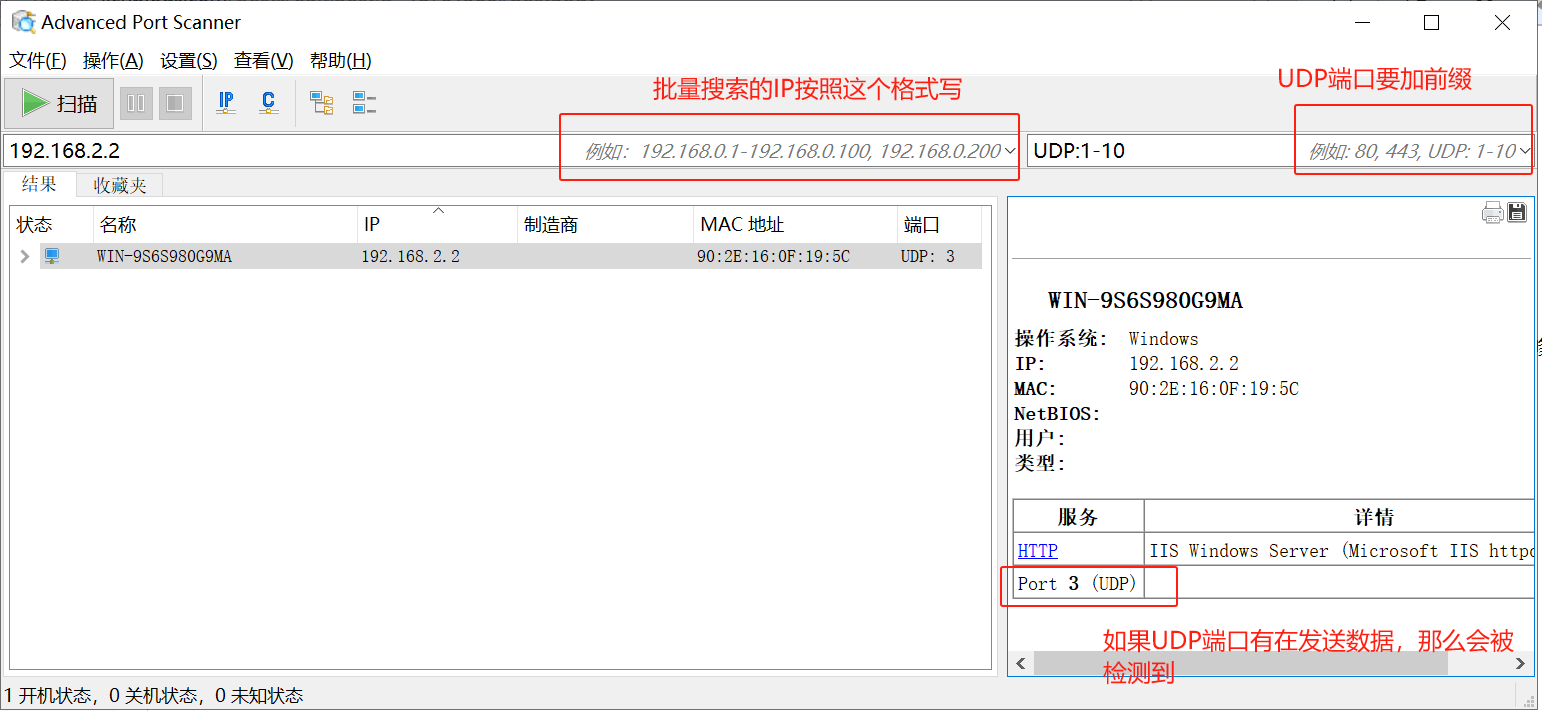Sort by the IP column header
Image resolution: width=1542 pixels, height=711 pixels.
437,225
